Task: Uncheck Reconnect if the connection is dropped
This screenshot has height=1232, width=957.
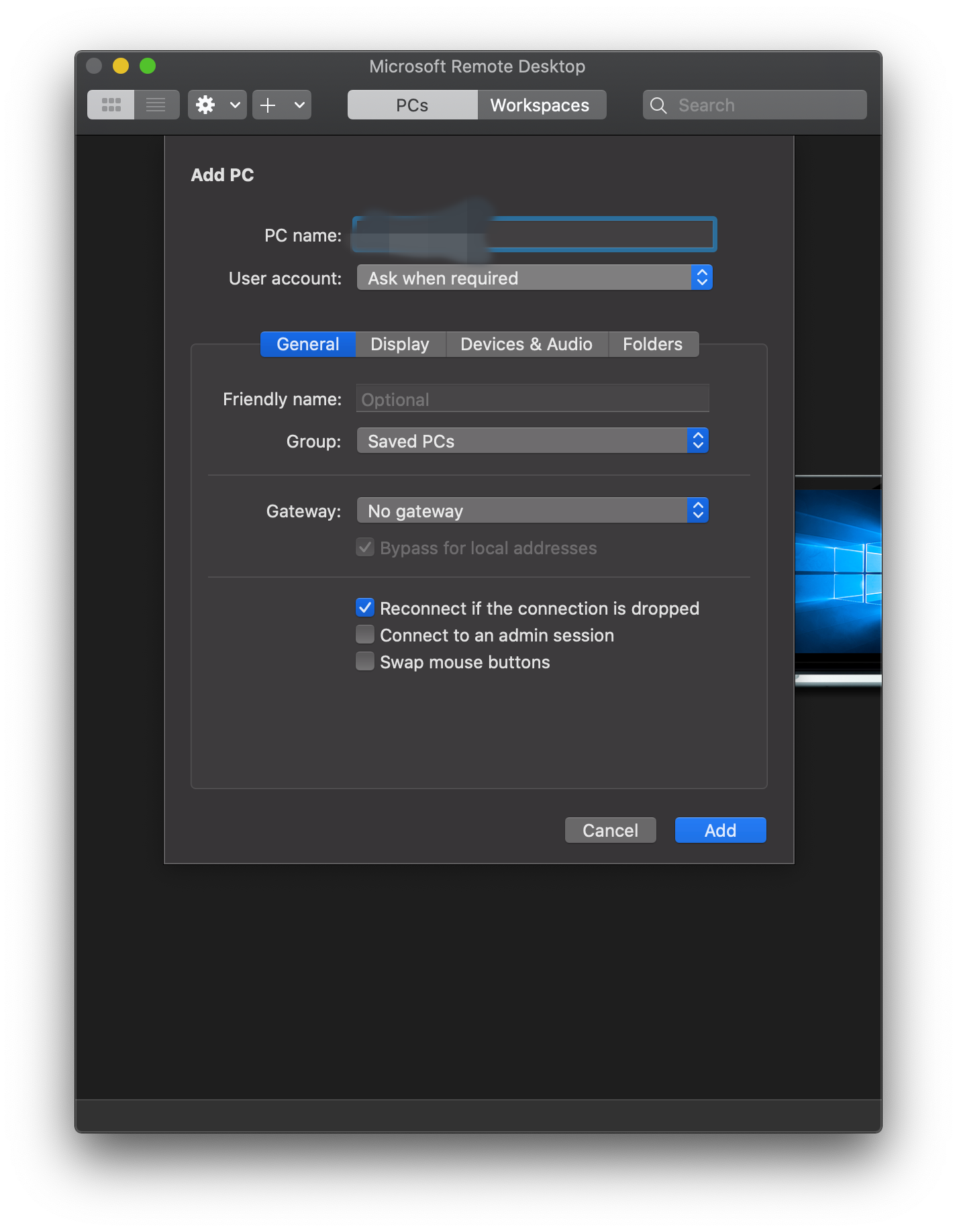Action: [365, 608]
